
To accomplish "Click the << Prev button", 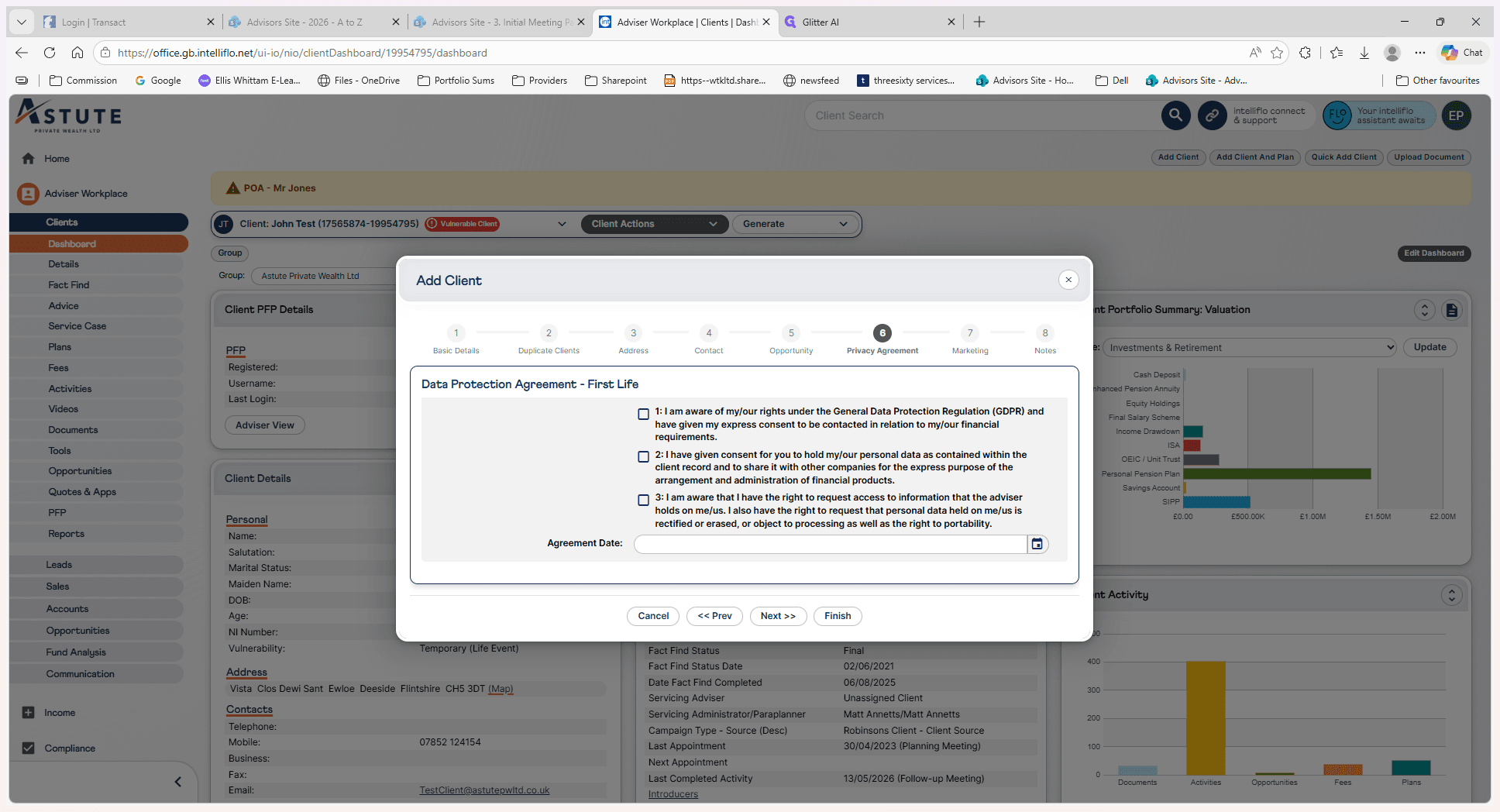I will click(x=714, y=616).
